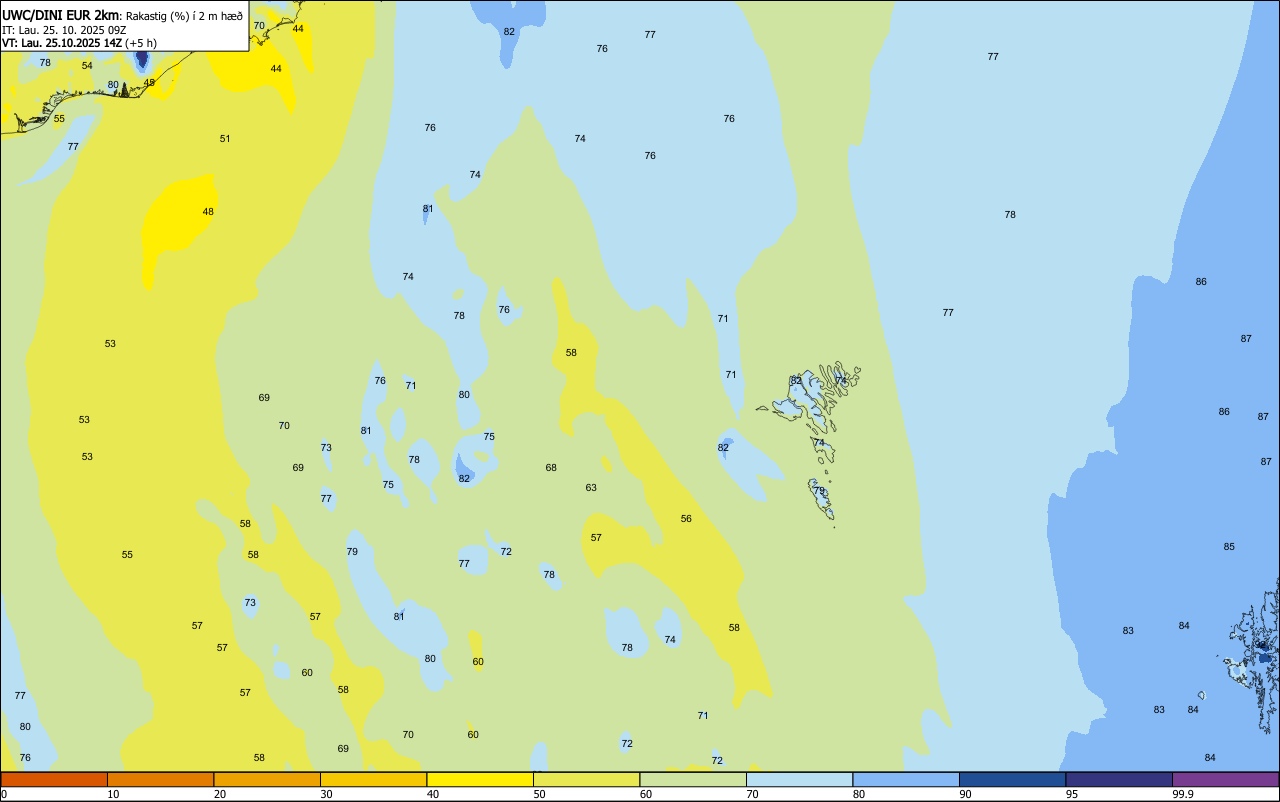Click the 'Rakastig (%) í 2 m hæð' label

[x=183, y=15]
